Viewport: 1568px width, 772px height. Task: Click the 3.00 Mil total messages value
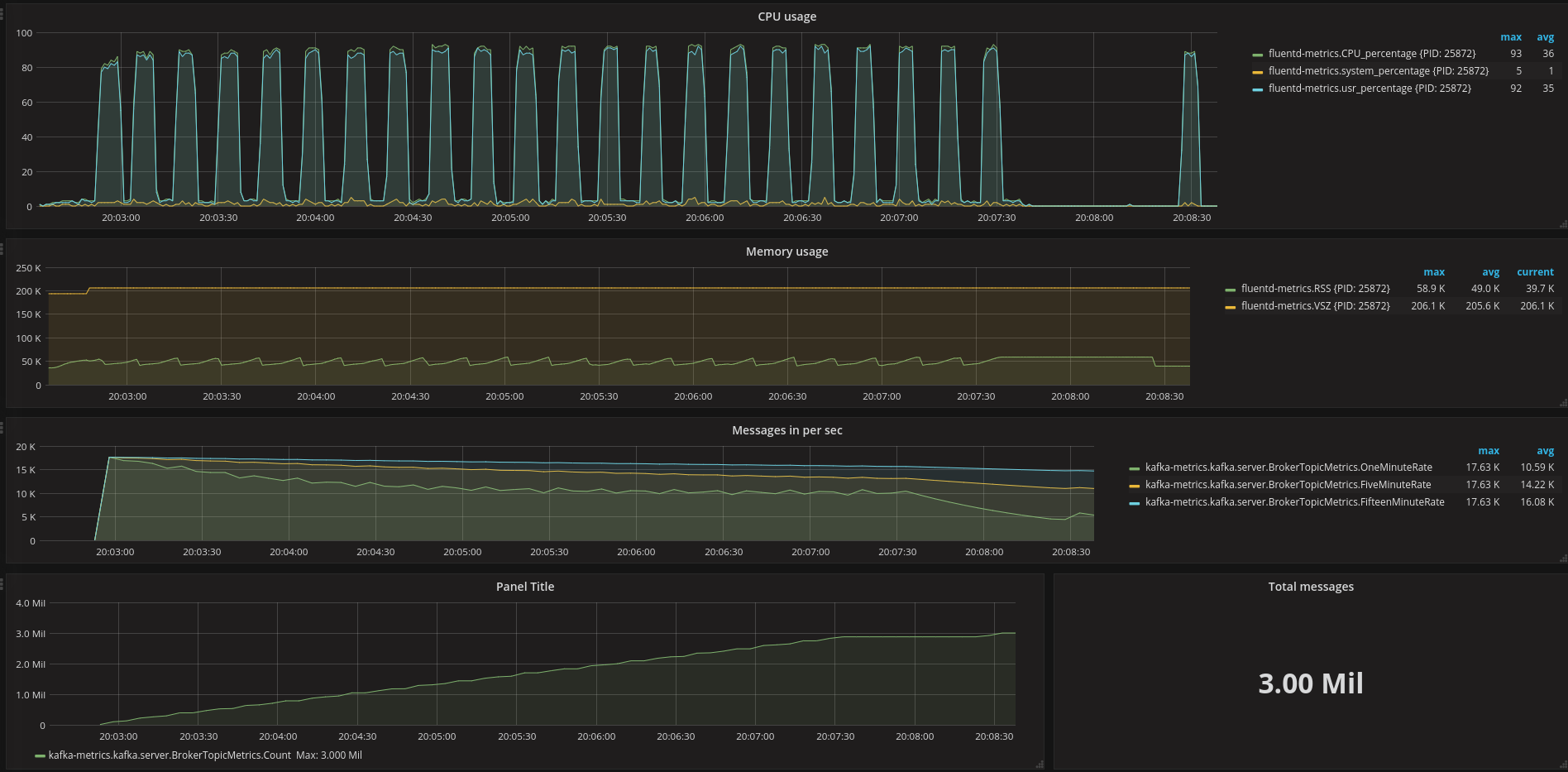(1311, 683)
